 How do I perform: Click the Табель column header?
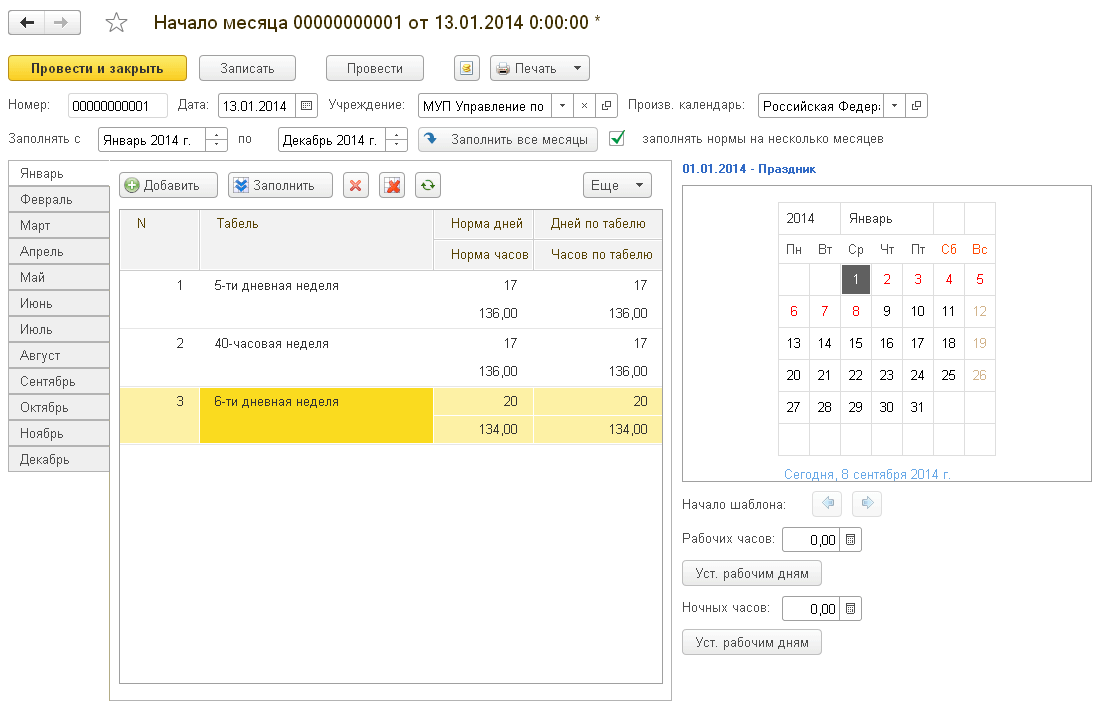[x=316, y=240]
